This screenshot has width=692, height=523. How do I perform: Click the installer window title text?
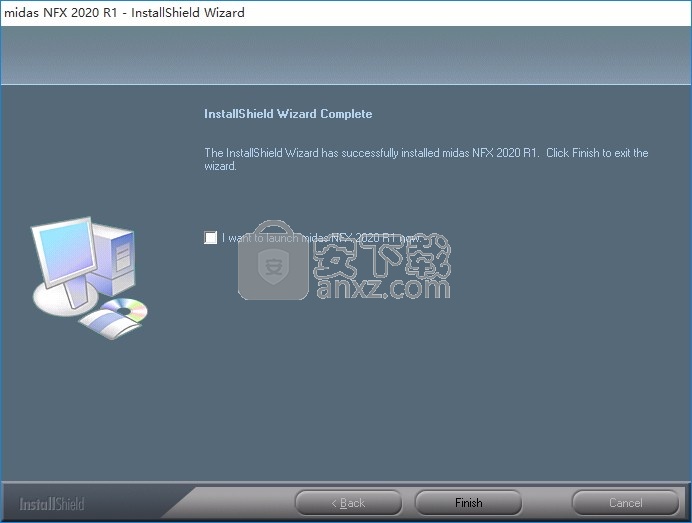coord(124,12)
